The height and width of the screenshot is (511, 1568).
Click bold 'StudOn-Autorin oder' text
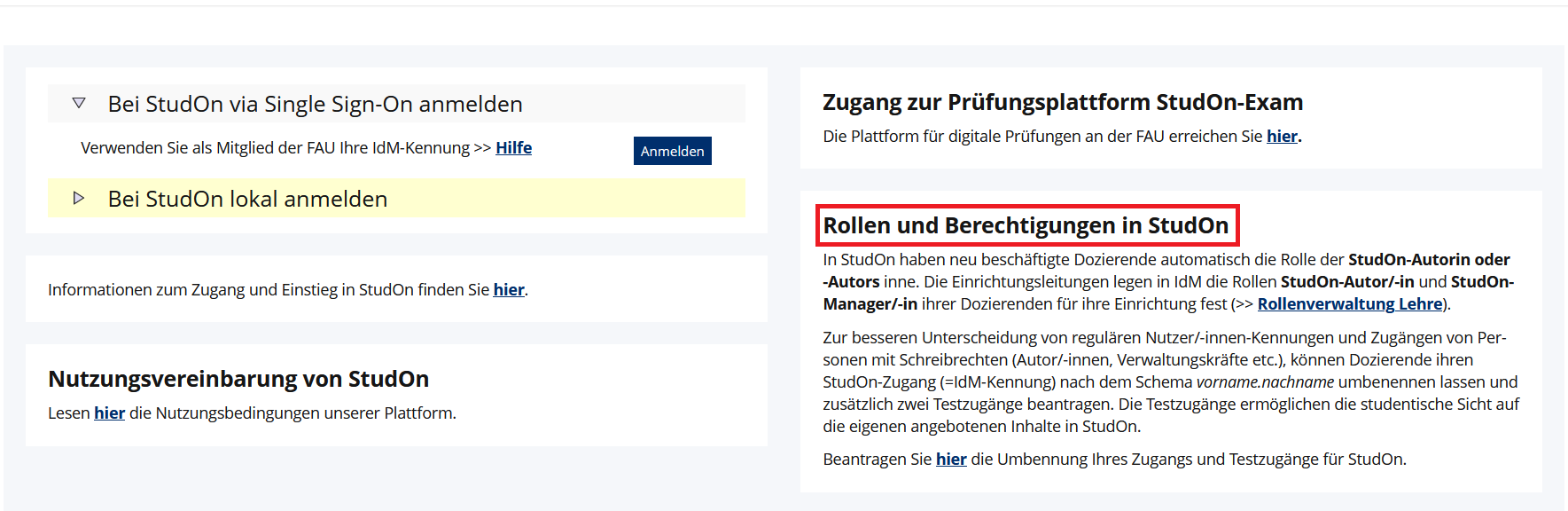[x=1429, y=260]
